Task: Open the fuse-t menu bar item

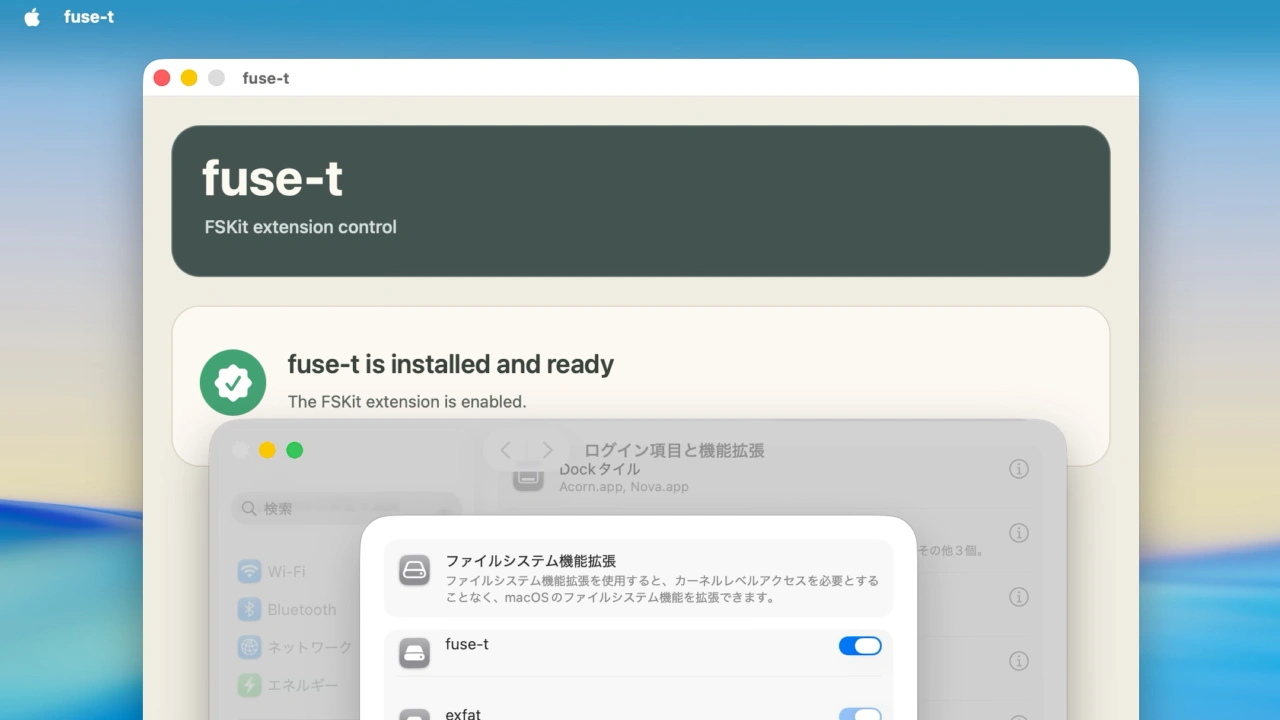Action: click(x=88, y=16)
